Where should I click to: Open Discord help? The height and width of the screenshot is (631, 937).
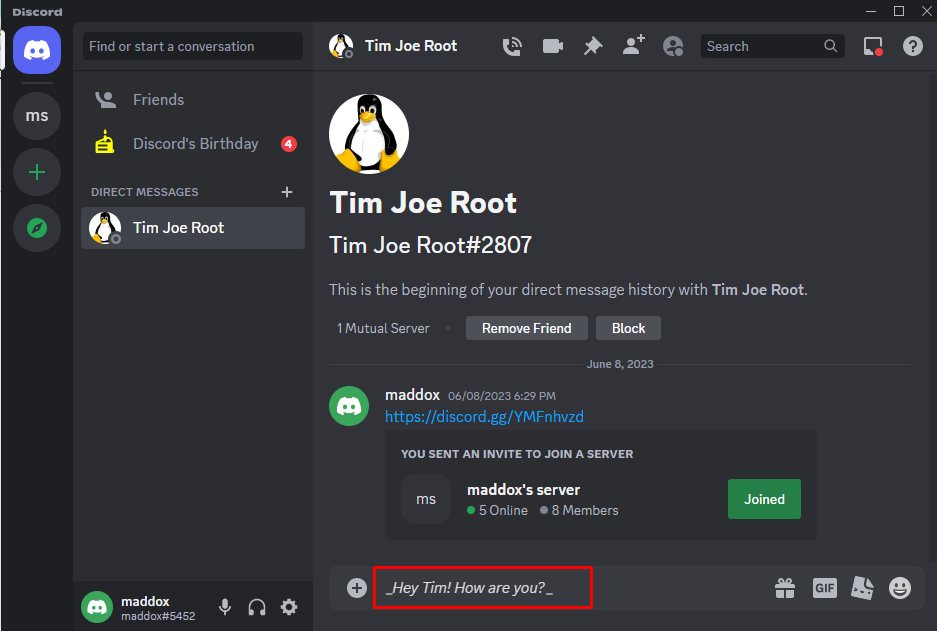coord(912,46)
